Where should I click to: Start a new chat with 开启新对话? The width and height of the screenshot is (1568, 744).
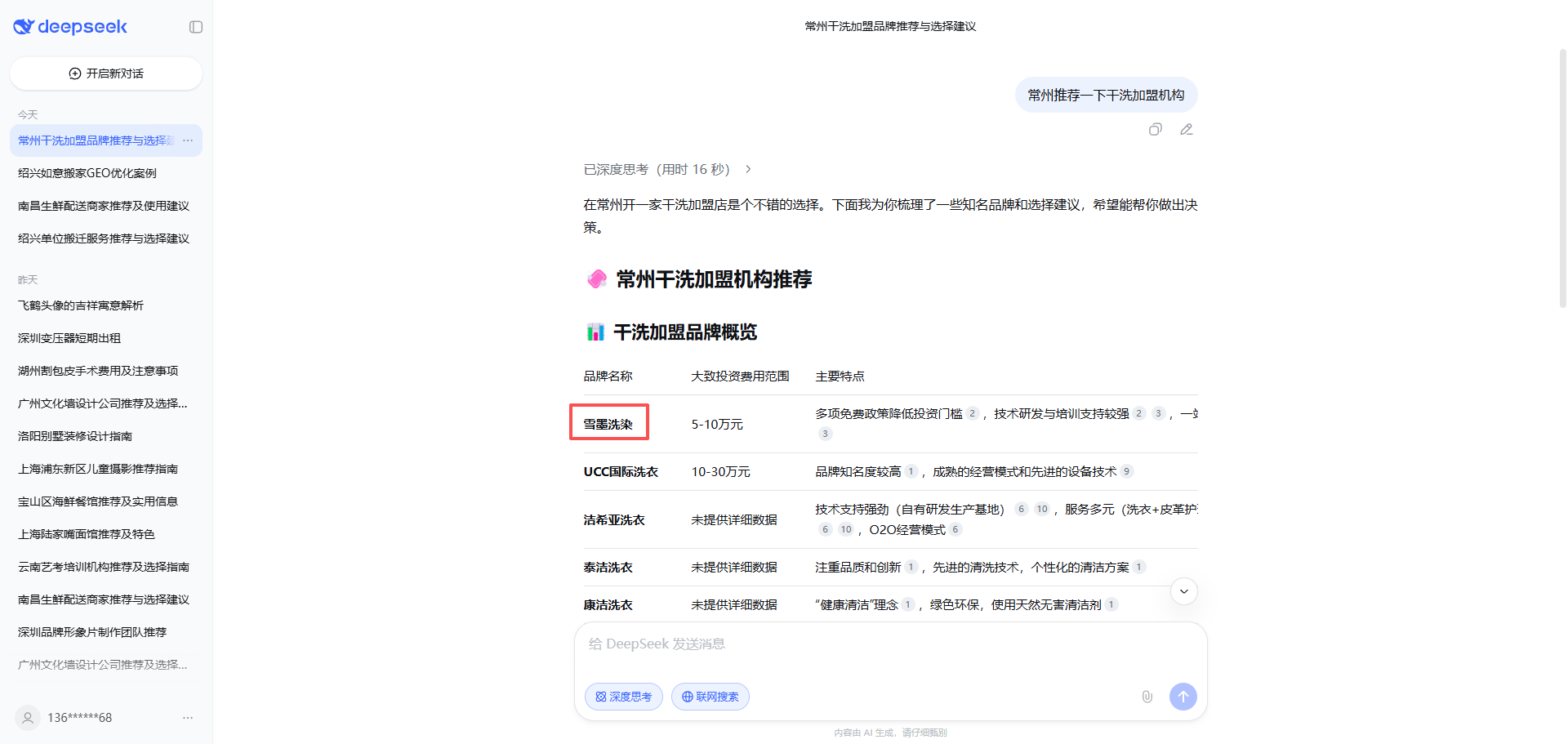click(x=106, y=74)
